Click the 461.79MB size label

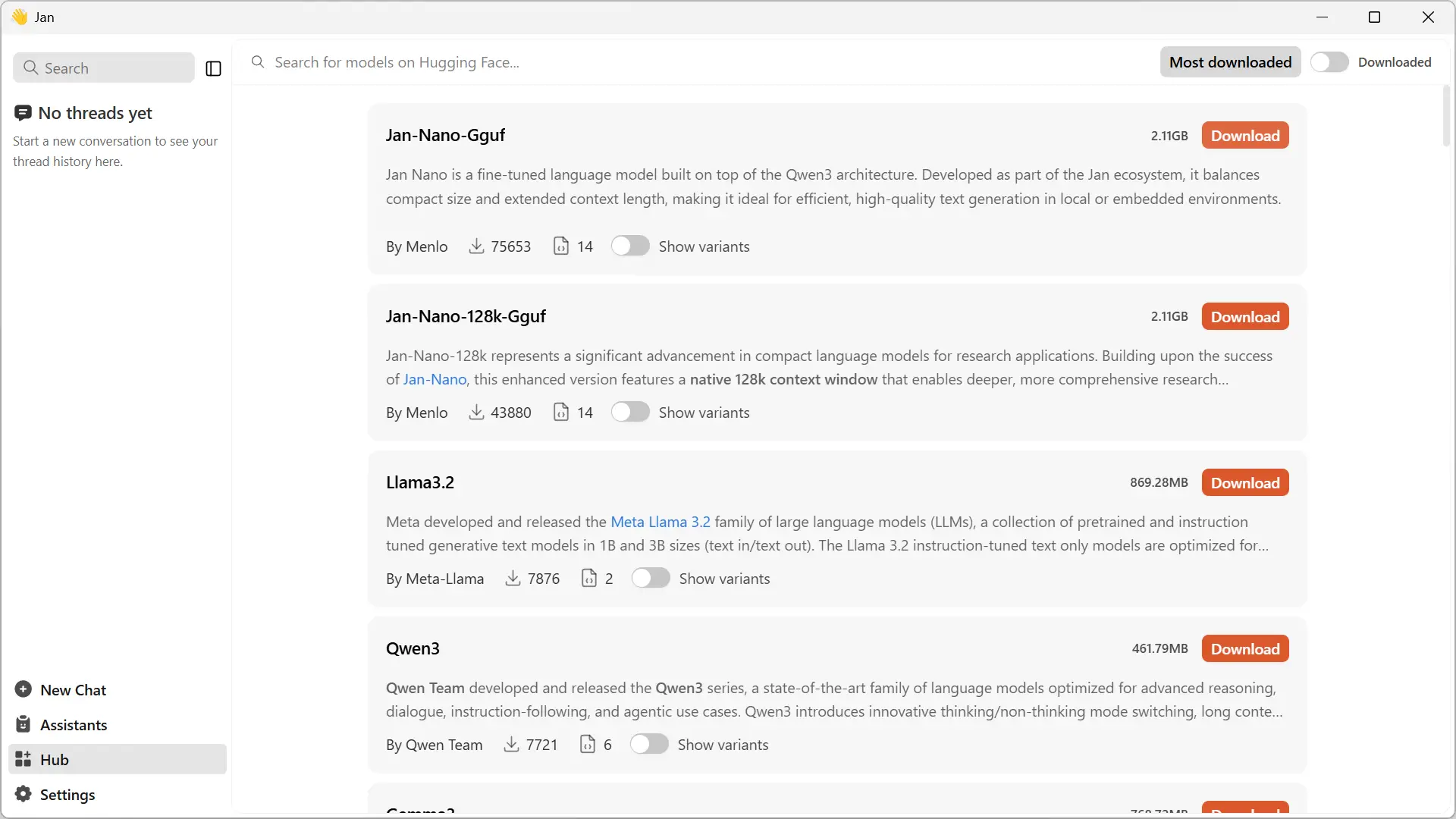point(1159,649)
